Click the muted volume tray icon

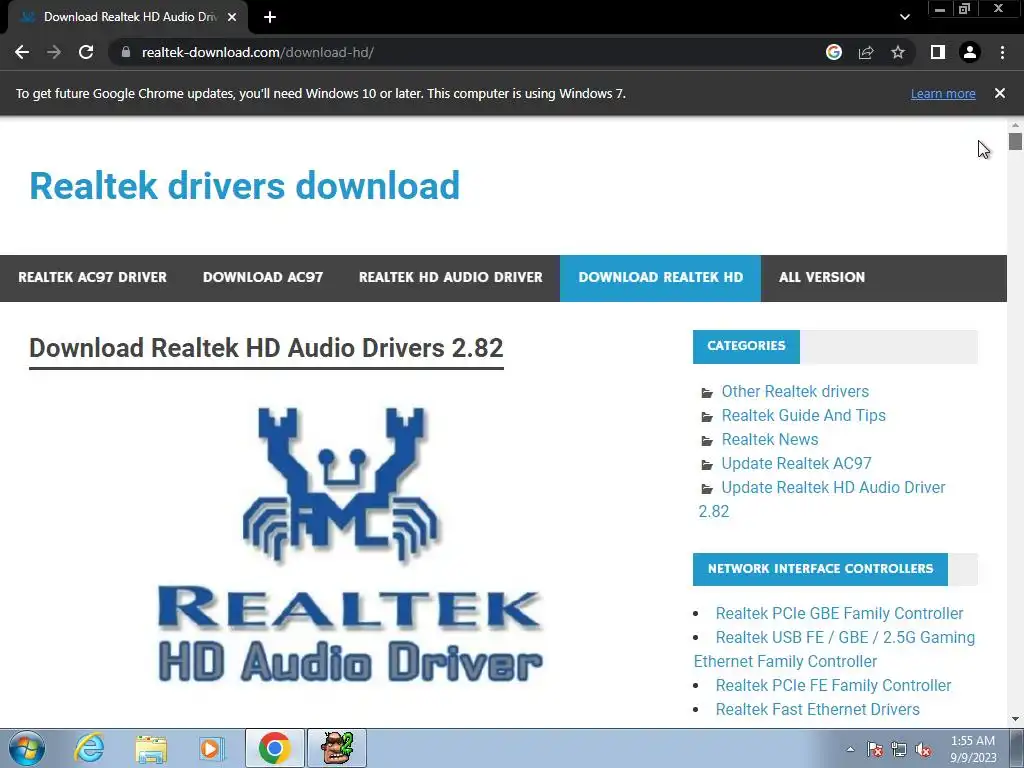click(923, 750)
